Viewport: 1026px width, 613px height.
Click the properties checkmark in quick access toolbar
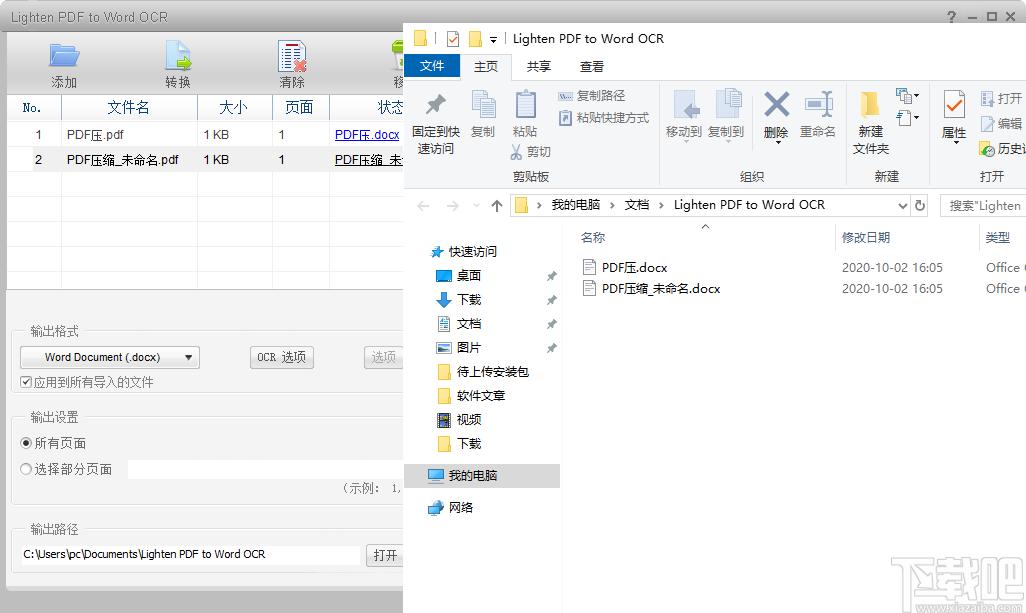(x=453, y=39)
